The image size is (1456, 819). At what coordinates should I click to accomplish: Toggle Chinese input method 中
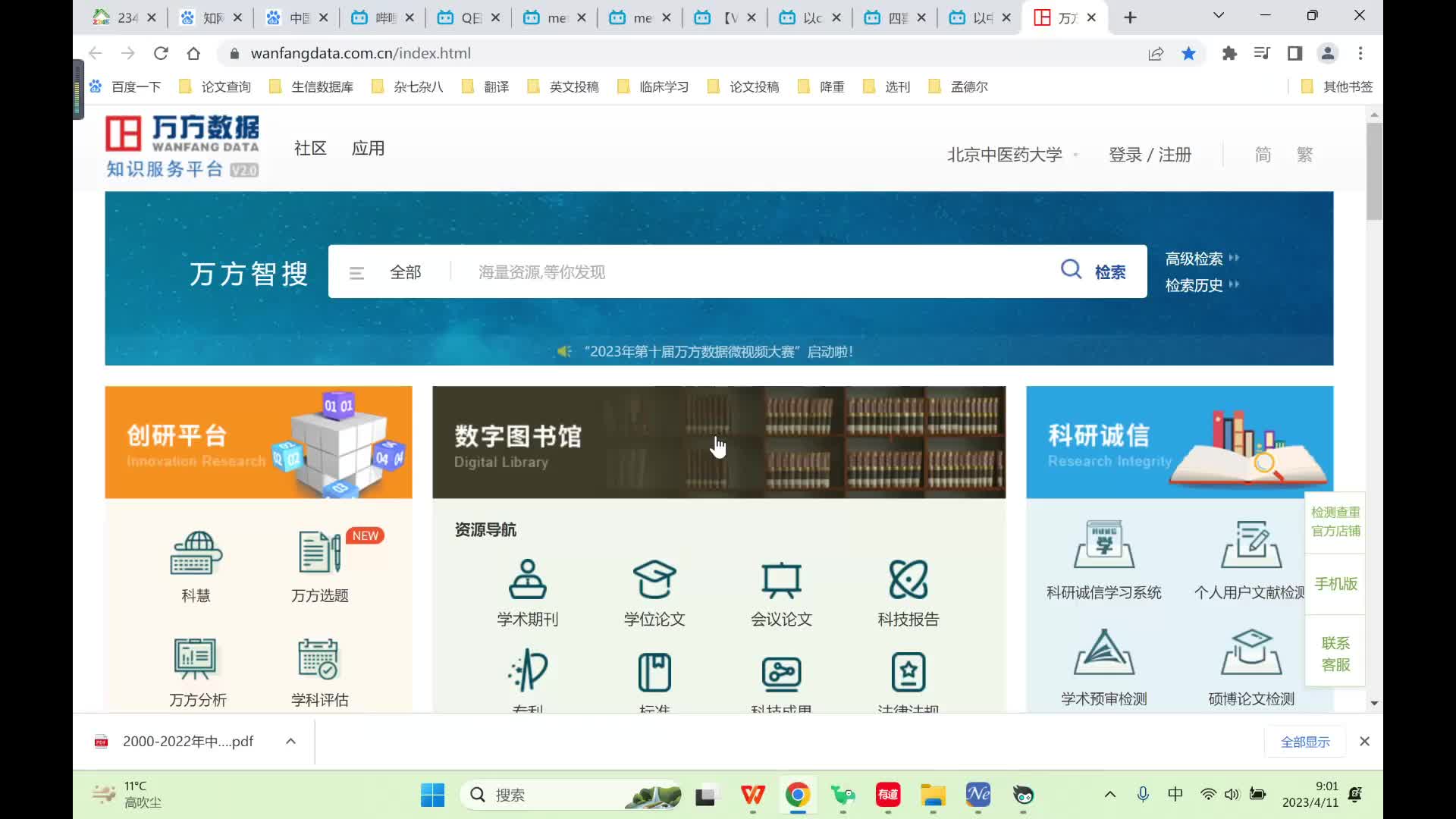[x=1175, y=794]
